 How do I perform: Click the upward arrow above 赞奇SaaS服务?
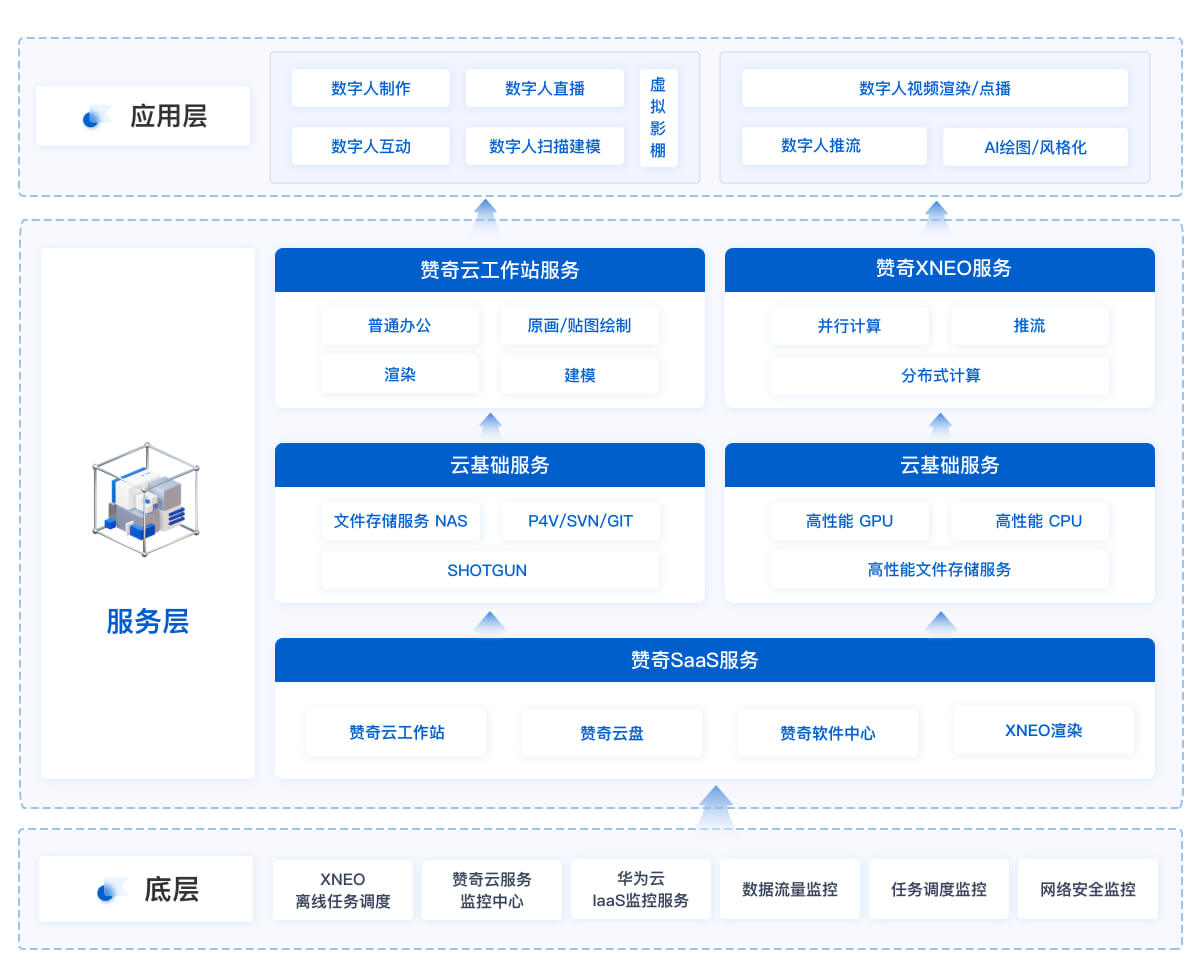coord(489,620)
